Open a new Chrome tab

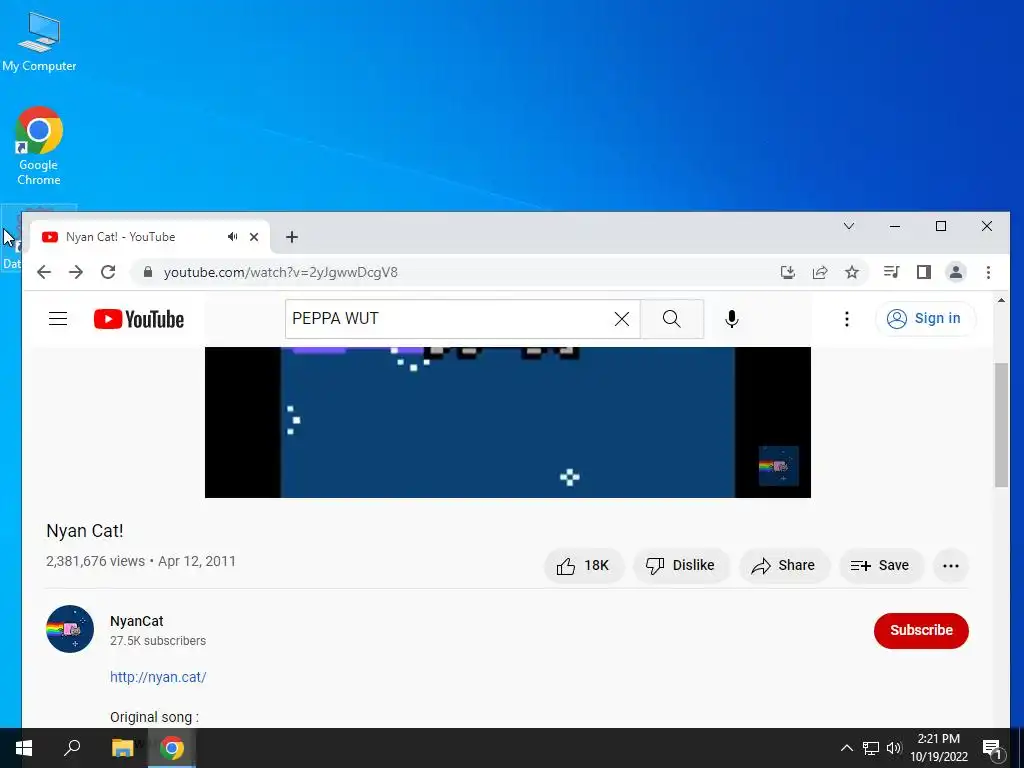(292, 237)
